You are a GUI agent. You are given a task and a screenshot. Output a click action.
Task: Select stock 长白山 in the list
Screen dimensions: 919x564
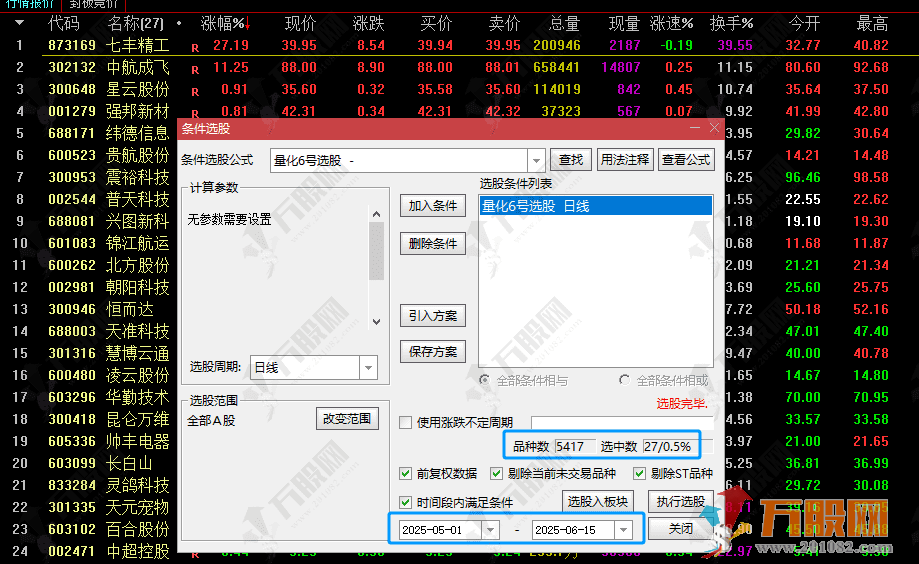(x=130, y=463)
